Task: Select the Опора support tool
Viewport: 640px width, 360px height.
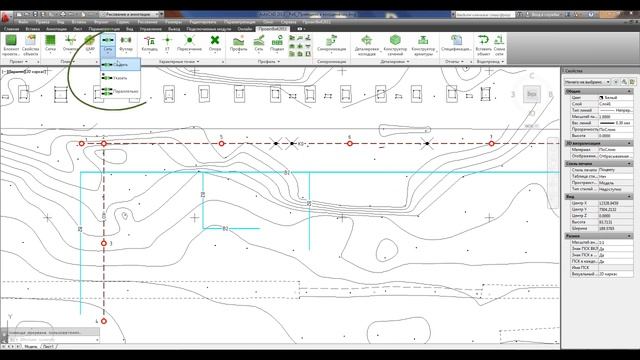Action: 215,44
